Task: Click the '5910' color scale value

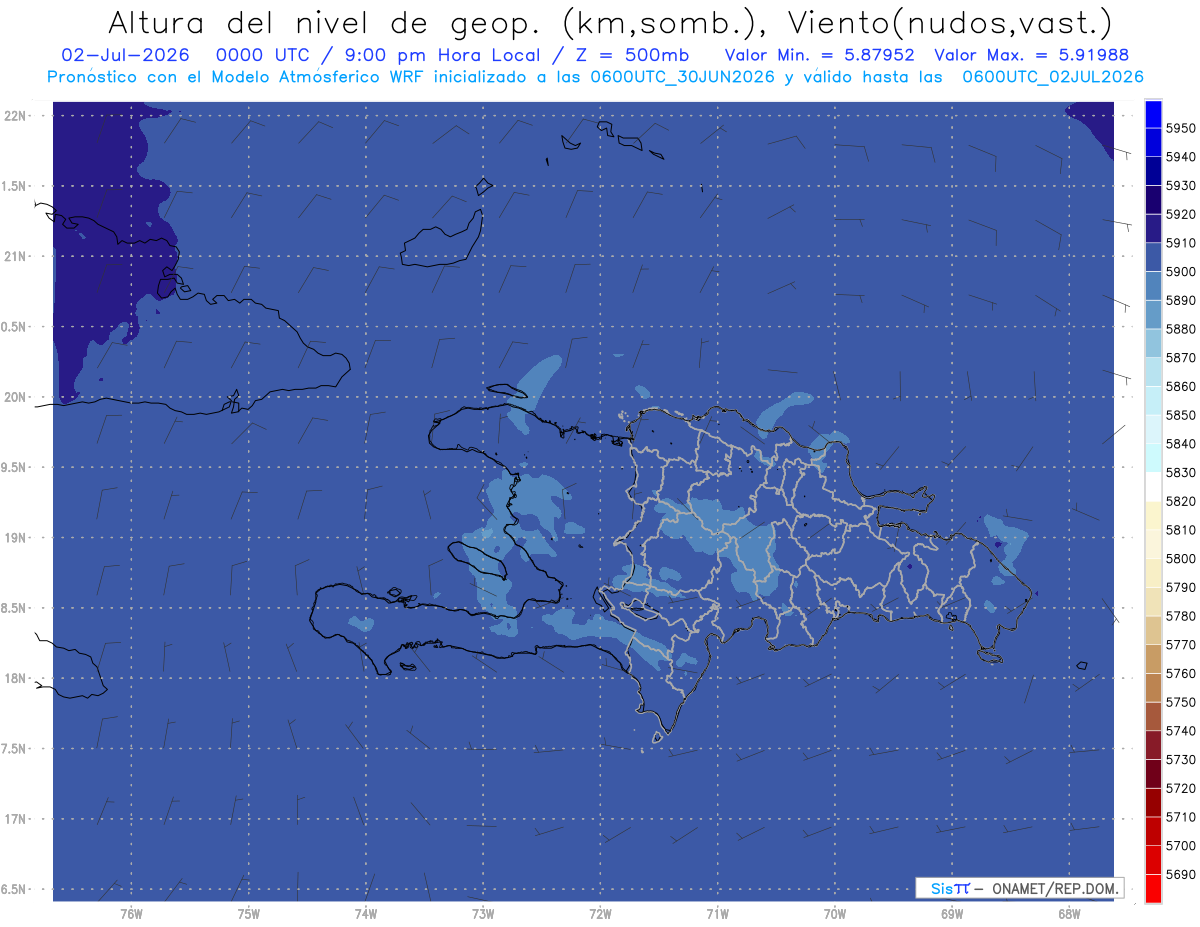Action: (x=1181, y=243)
